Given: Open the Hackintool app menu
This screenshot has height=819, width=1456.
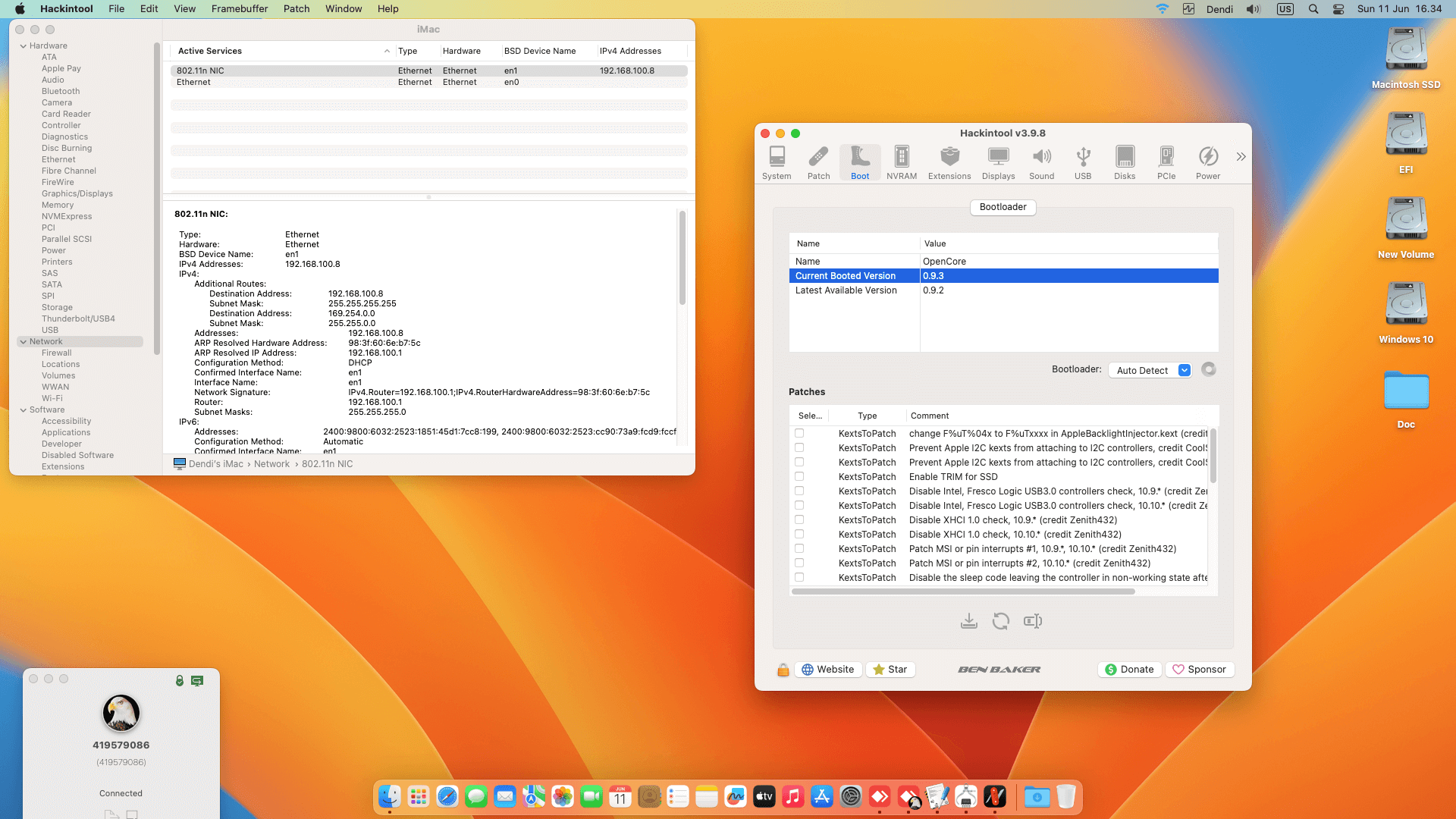Looking at the screenshot, I should (67, 8).
